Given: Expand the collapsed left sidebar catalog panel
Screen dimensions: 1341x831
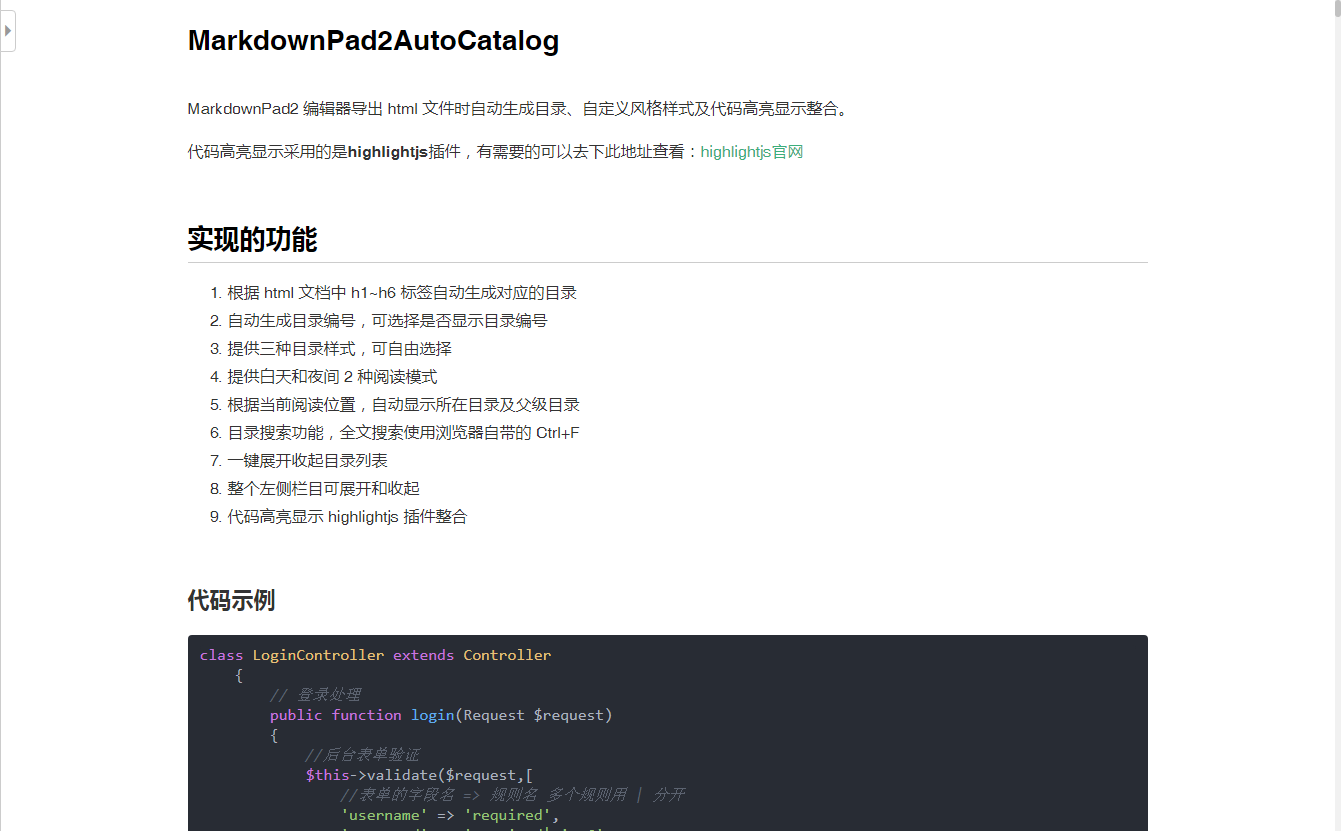Looking at the screenshot, I should 8,30.
